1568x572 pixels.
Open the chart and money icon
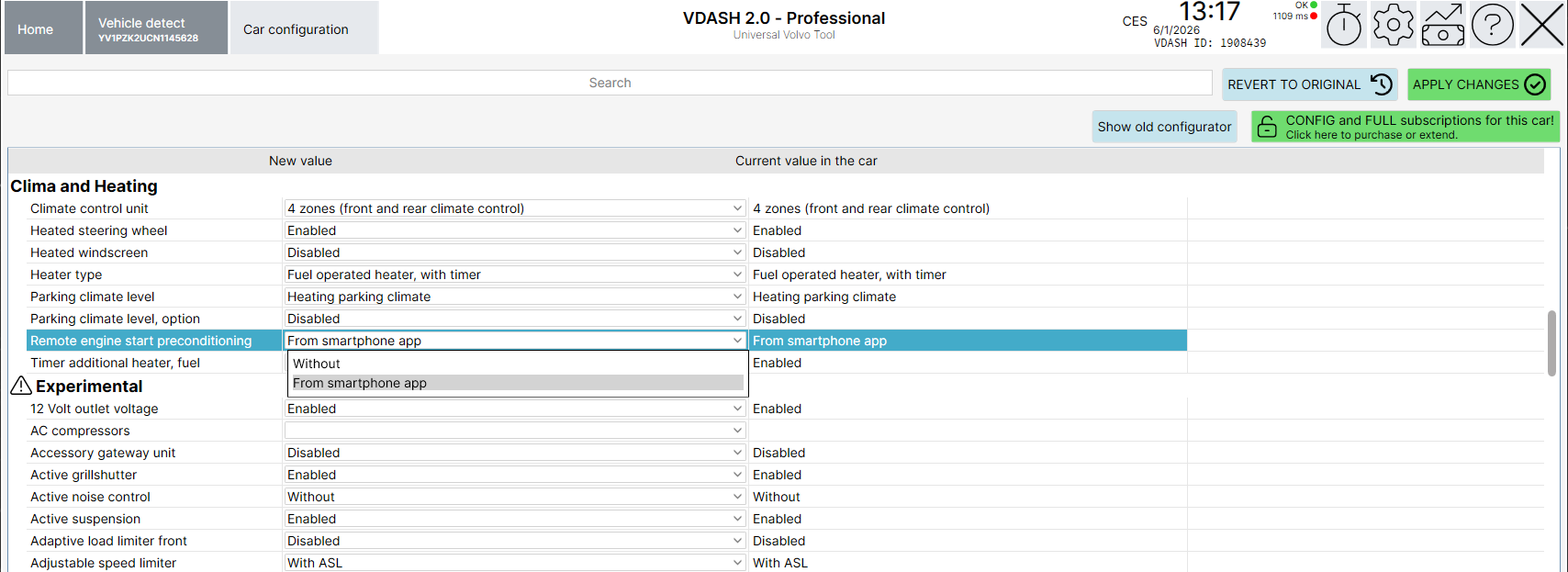(1443, 25)
